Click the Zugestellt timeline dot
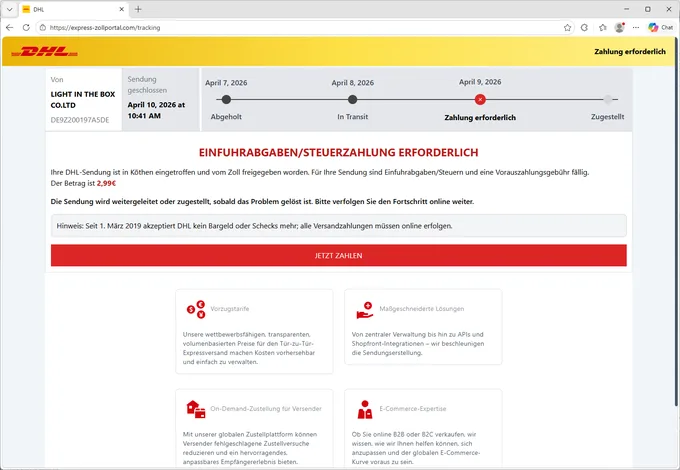The image size is (680, 470). pyautogui.click(x=608, y=99)
